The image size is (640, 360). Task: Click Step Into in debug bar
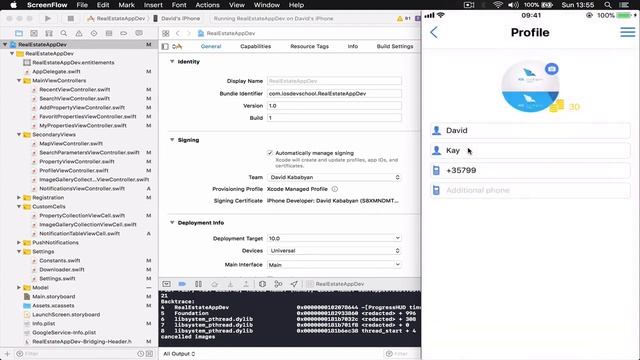(x=230, y=284)
